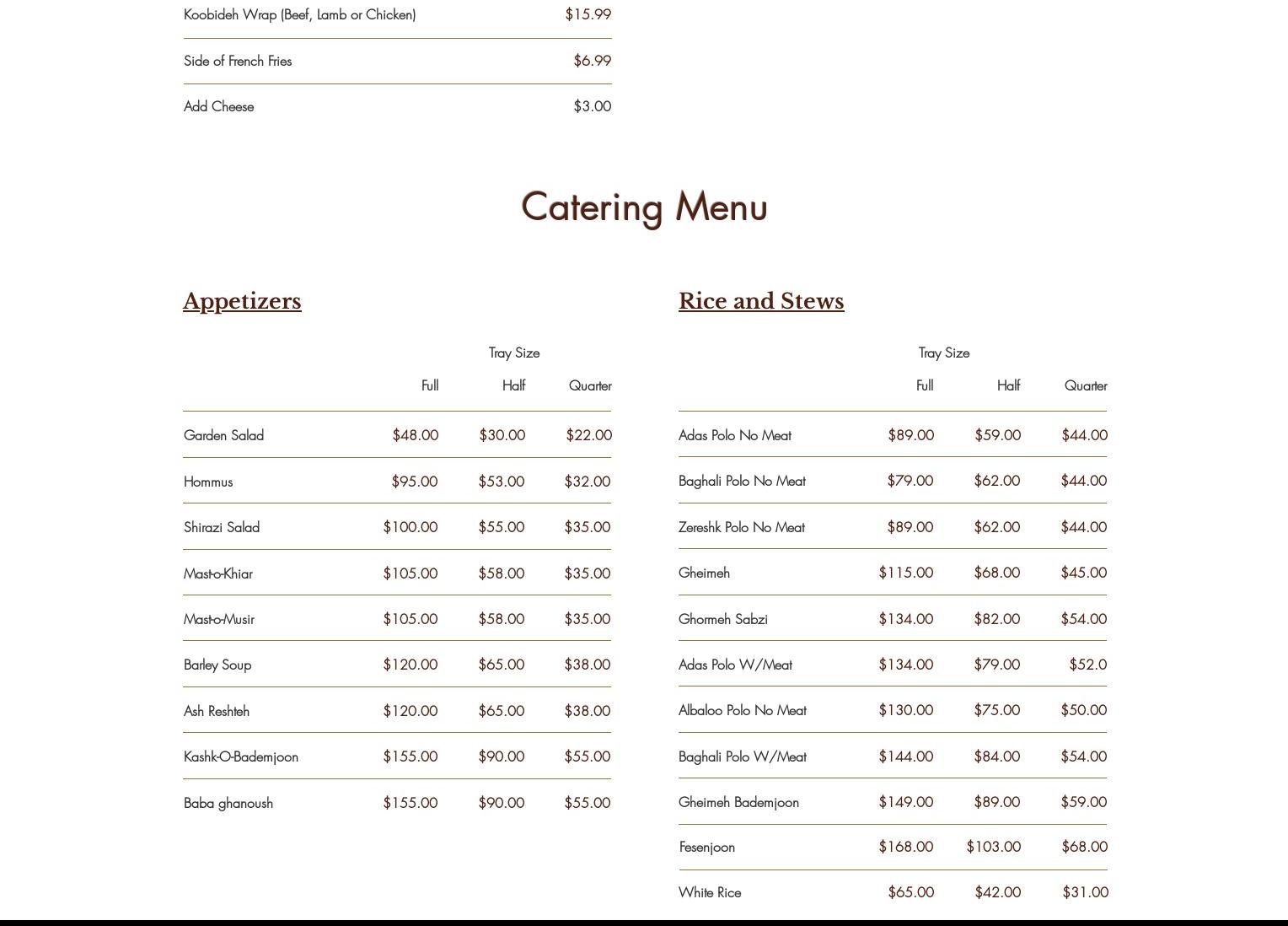Click Tray Size label under Appetizers
Viewport: 1288px width, 926px height.
pyautogui.click(x=514, y=353)
